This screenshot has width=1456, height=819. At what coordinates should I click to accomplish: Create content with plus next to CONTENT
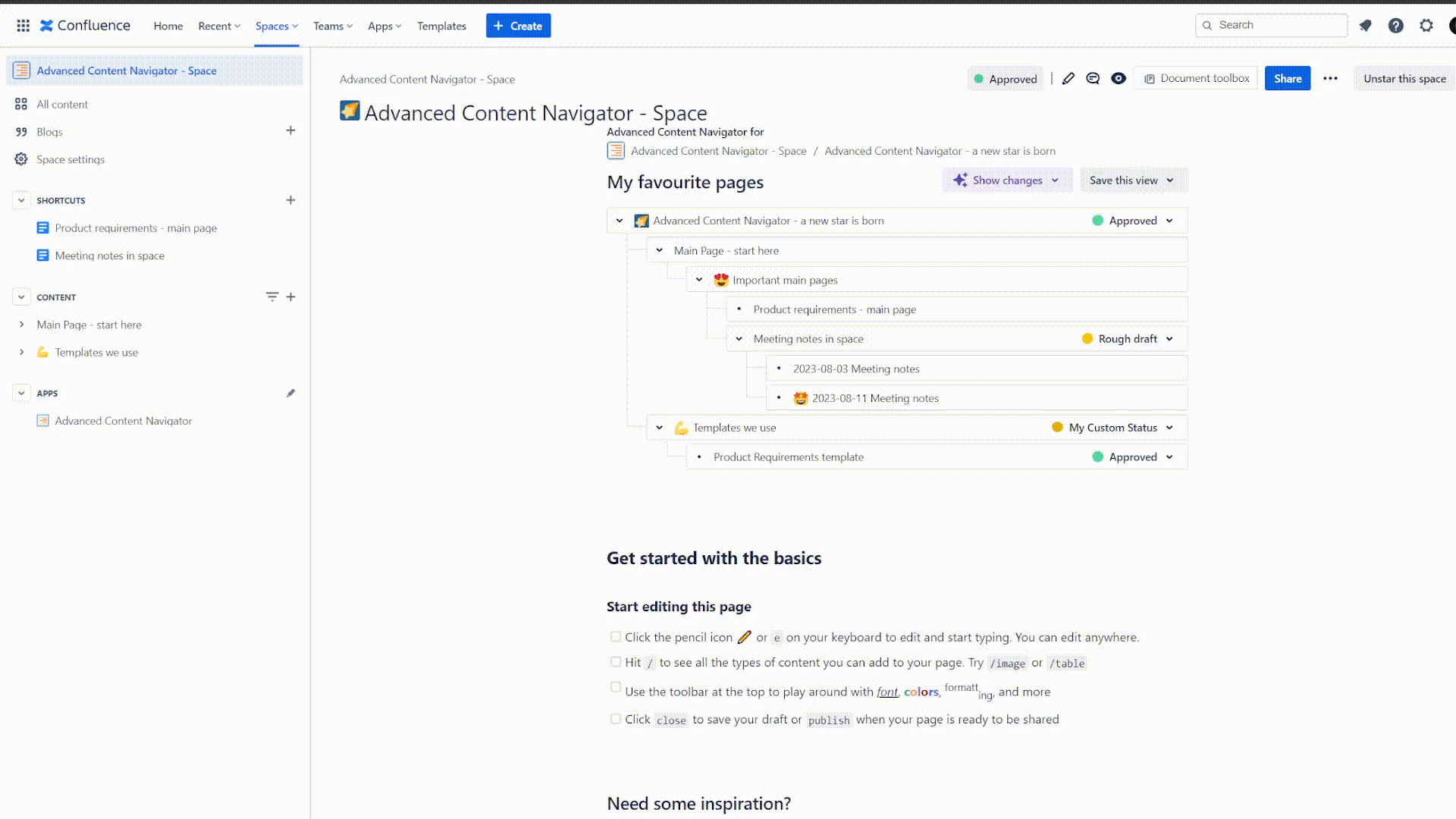coord(290,297)
